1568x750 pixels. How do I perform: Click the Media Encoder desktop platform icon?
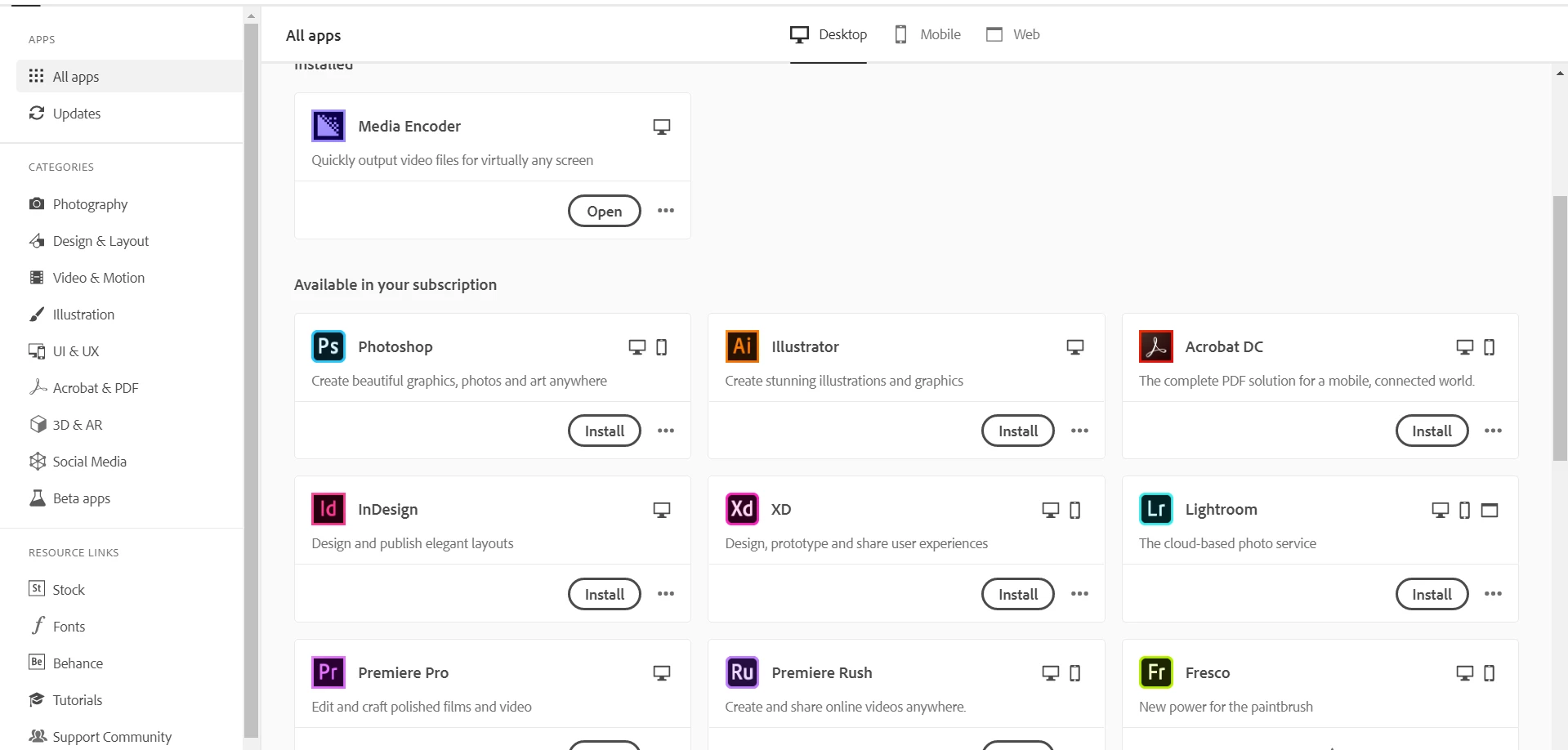[662, 127]
